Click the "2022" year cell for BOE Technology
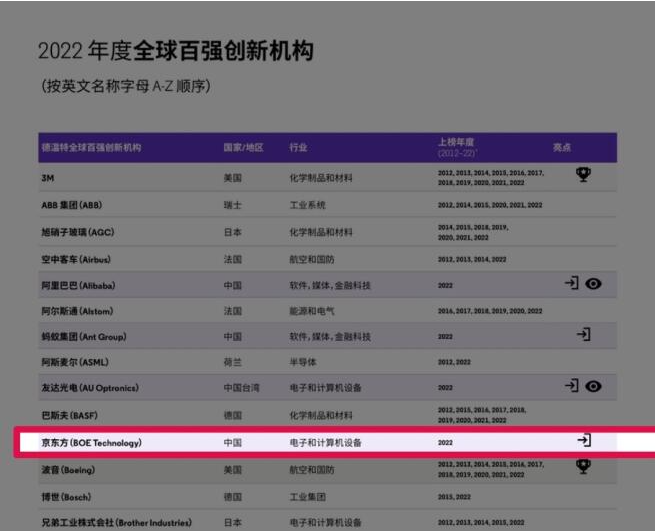 445,443
